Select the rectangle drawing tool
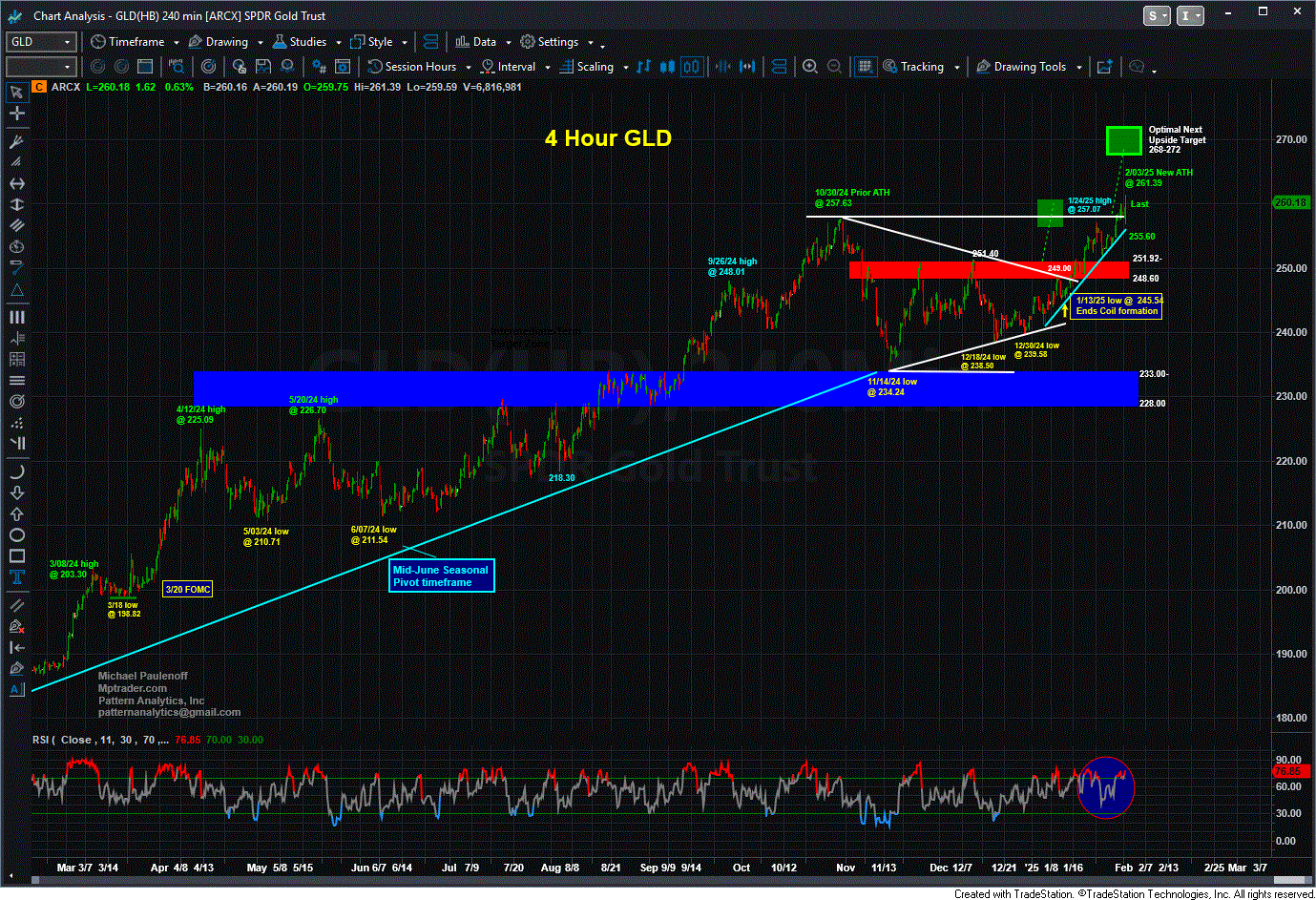1316x900 pixels. pyautogui.click(x=16, y=555)
